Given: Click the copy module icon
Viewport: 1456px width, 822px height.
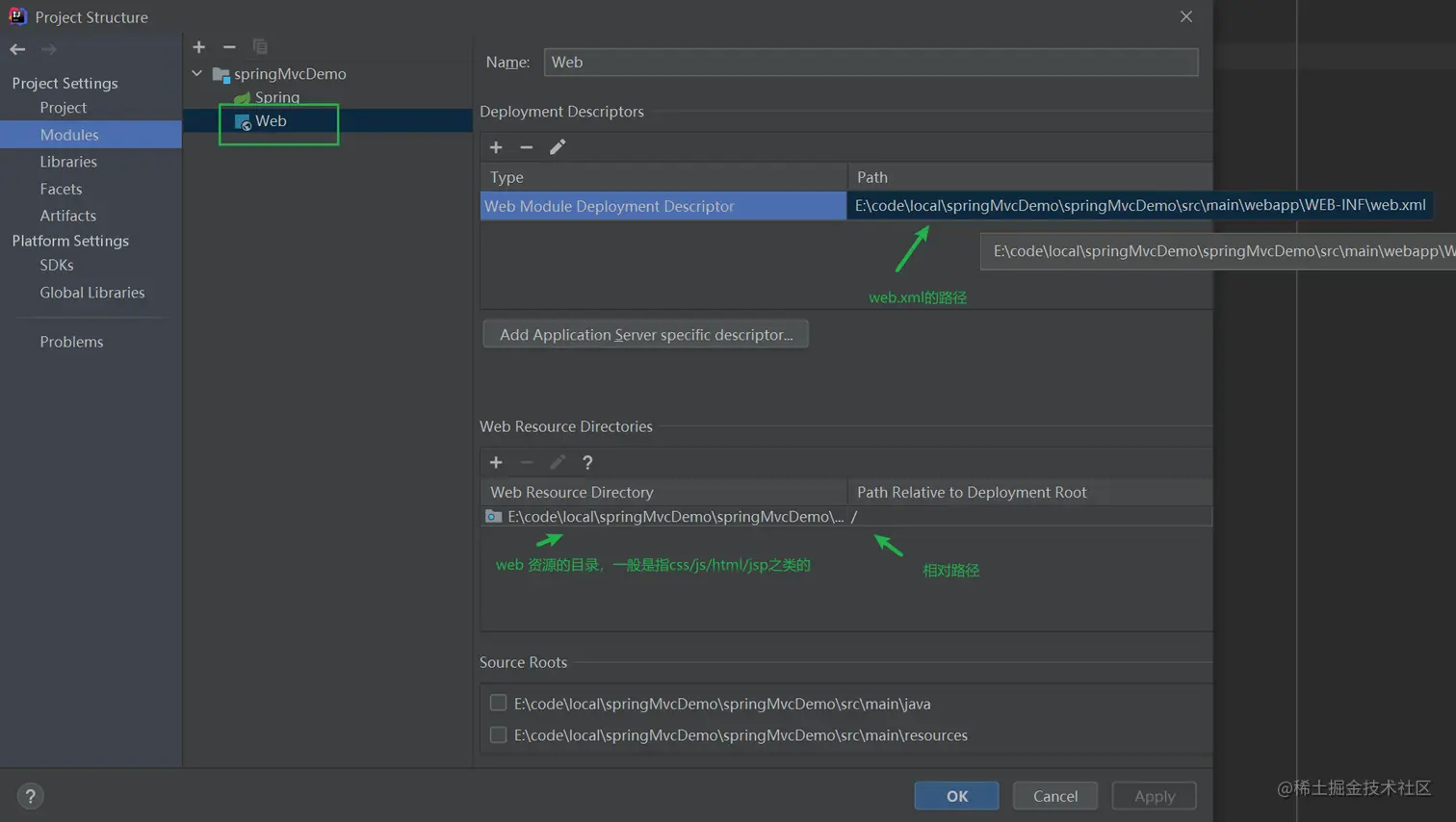Looking at the screenshot, I should pos(260,46).
